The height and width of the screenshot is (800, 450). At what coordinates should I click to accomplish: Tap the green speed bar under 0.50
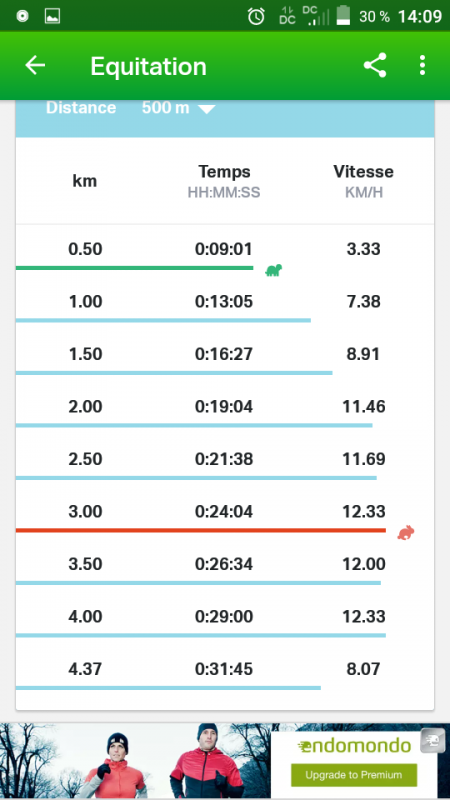pos(135,267)
